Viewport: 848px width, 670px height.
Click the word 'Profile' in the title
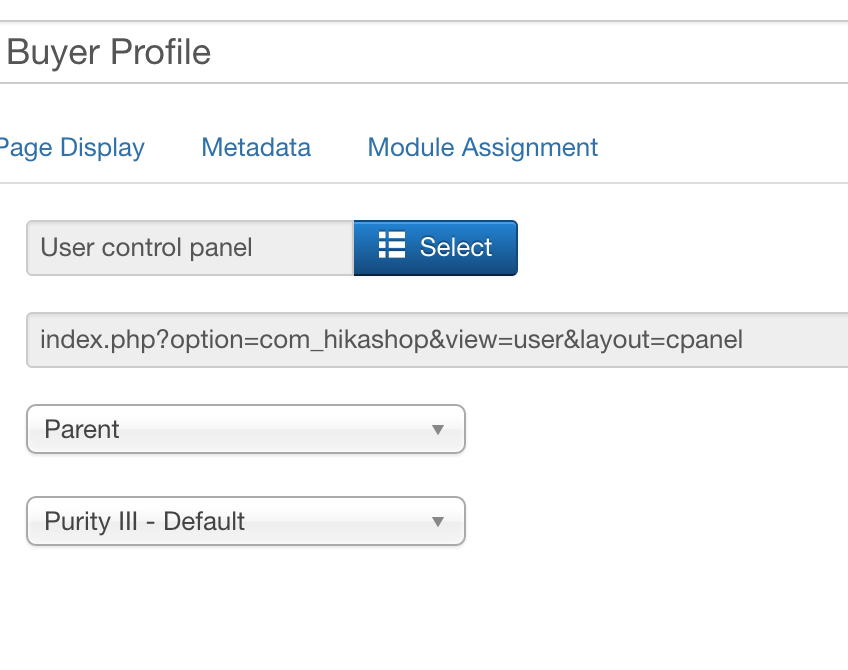(161, 52)
